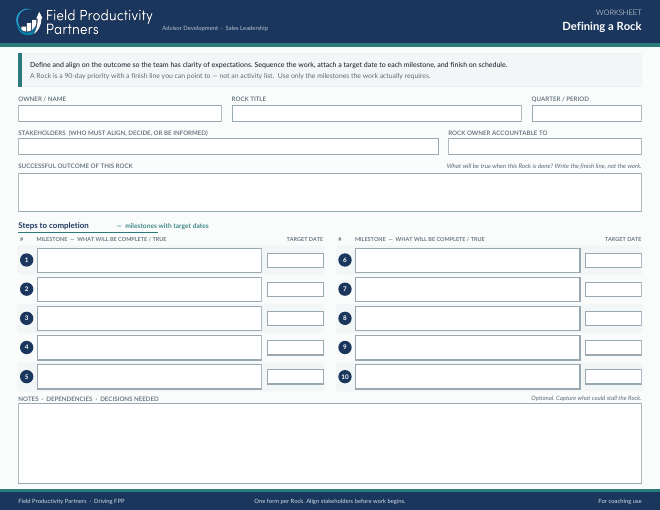Click the milestone 1 description field
660x510 pixels.
coord(149,260)
